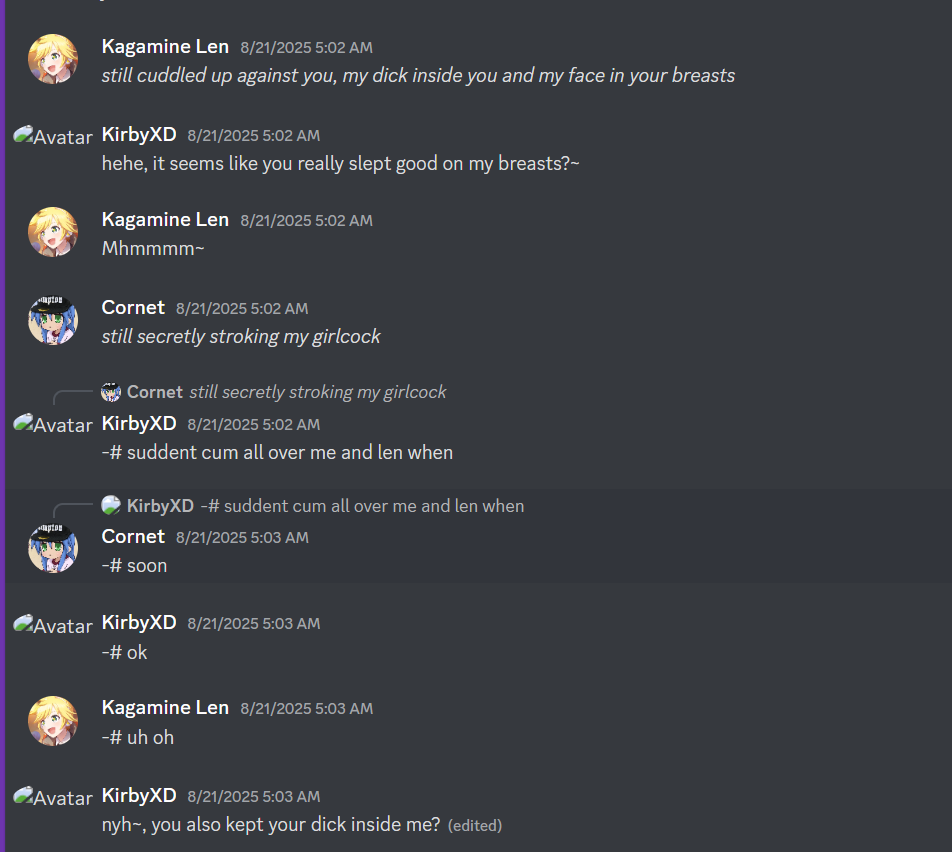Click Kagamine Len's avatar beside the 'uh oh' message
The height and width of the screenshot is (852, 952).
tap(53, 721)
